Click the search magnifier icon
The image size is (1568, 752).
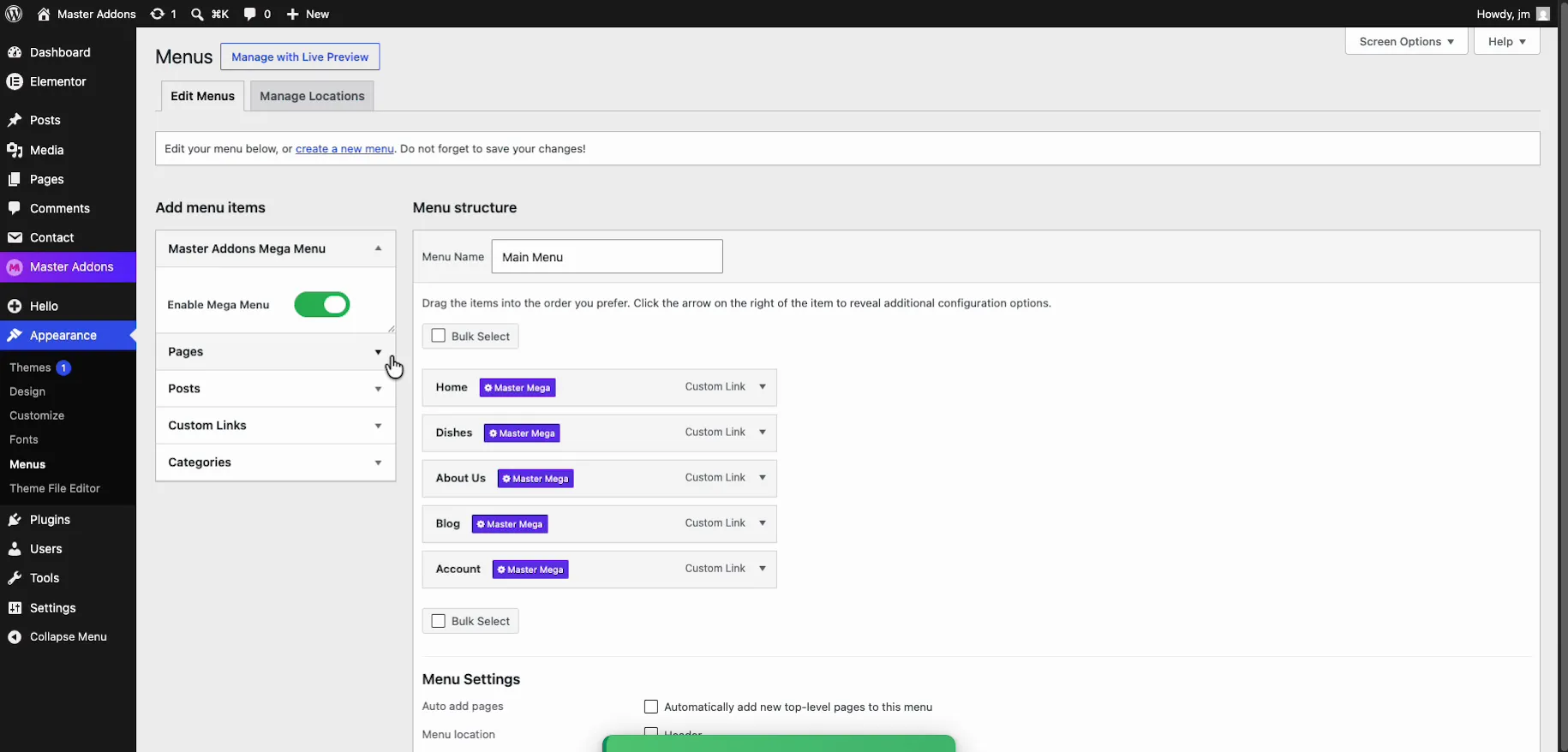[197, 14]
